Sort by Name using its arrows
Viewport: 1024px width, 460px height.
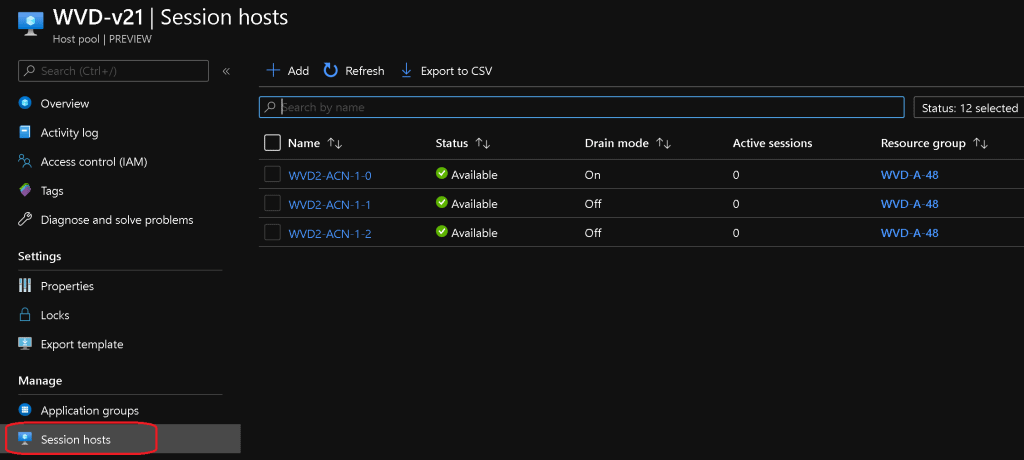[334, 144]
